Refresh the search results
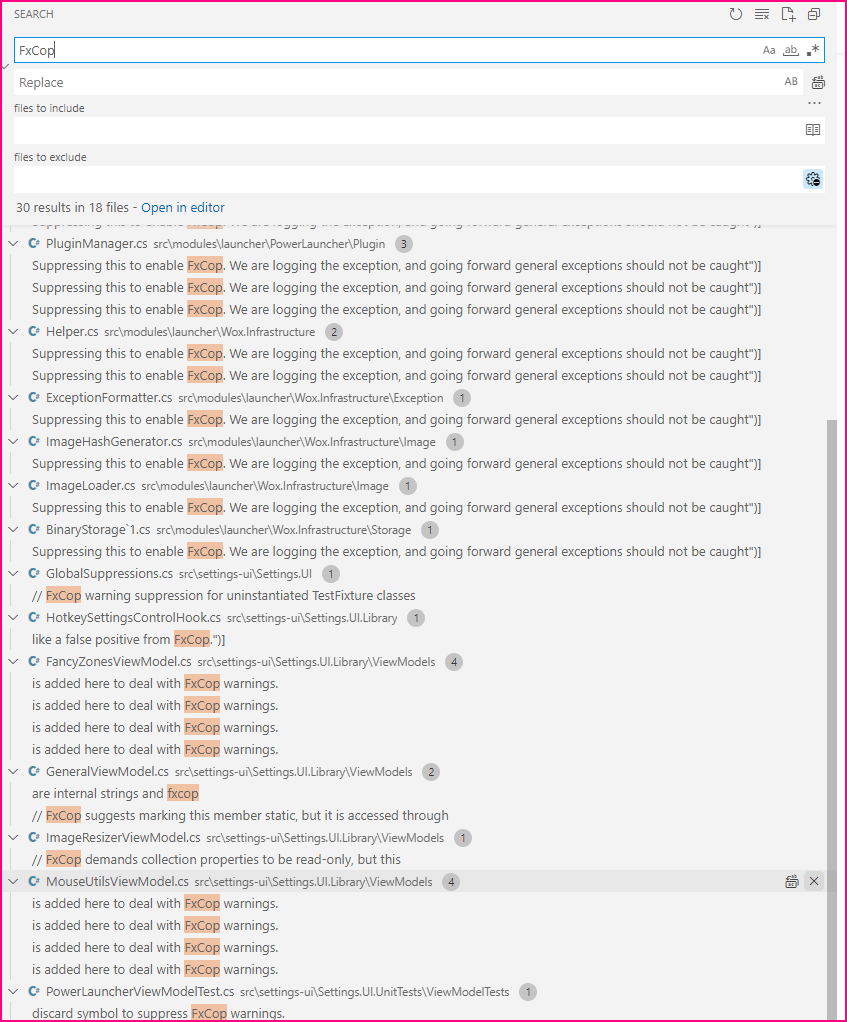This screenshot has height=1022, width=847. [736, 14]
